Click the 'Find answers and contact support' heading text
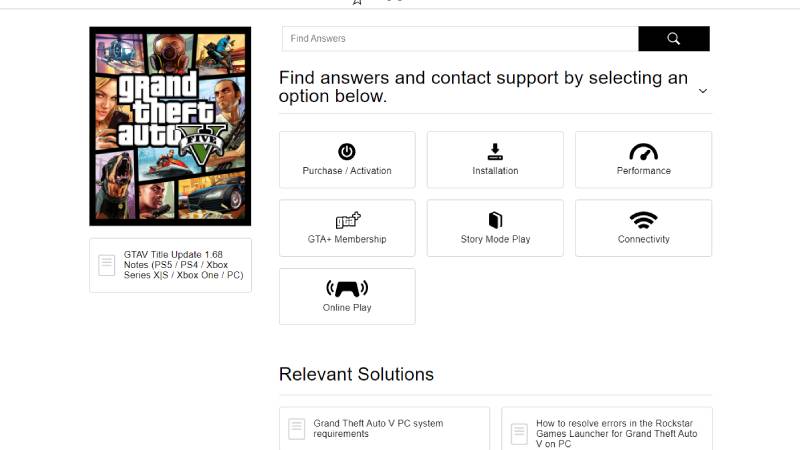 click(x=483, y=87)
